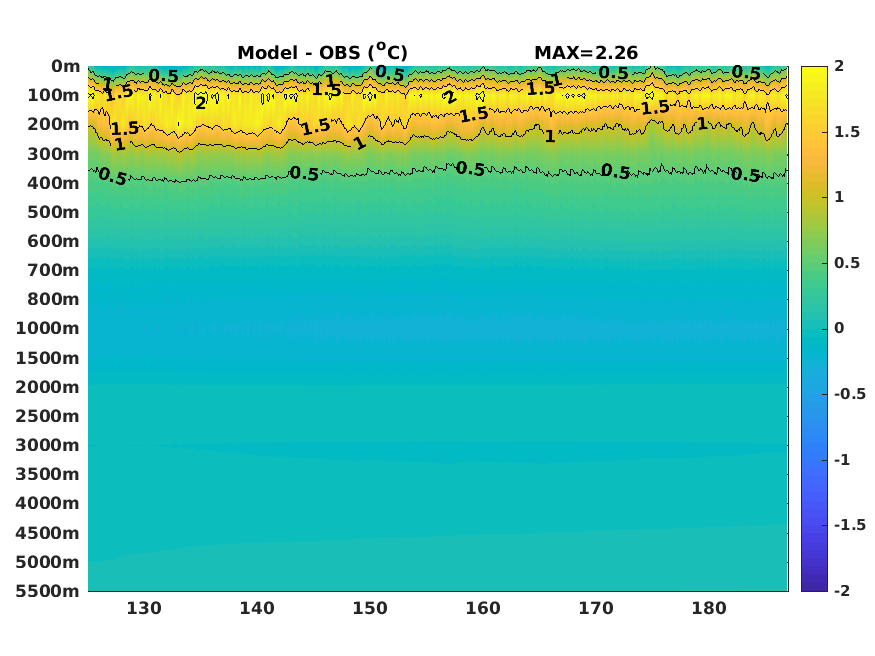Select the '160' longitude tick label
875x656 pixels.
point(483,608)
